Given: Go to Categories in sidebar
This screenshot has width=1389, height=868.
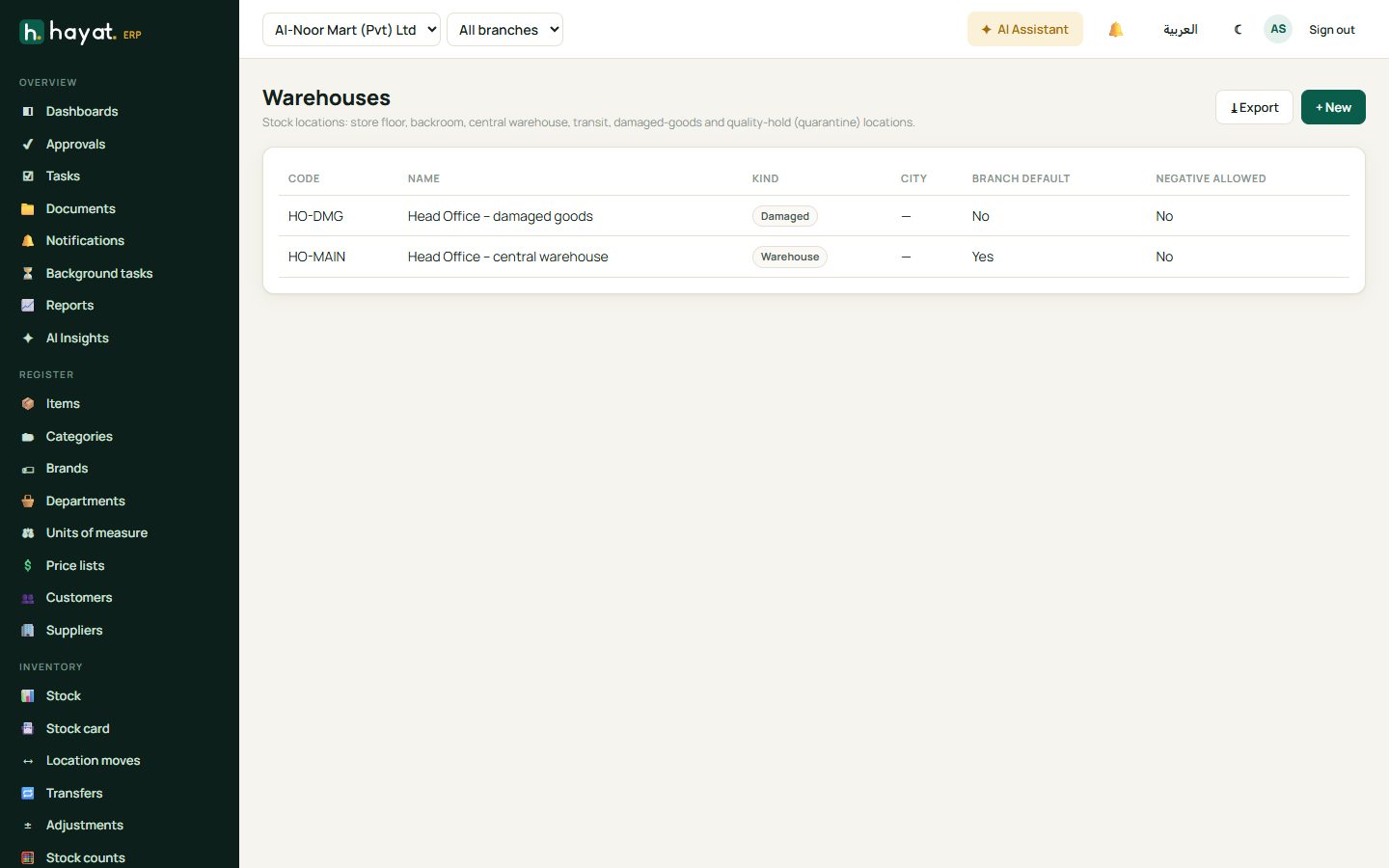Looking at the screenshot, I should [x=79, y=436].
